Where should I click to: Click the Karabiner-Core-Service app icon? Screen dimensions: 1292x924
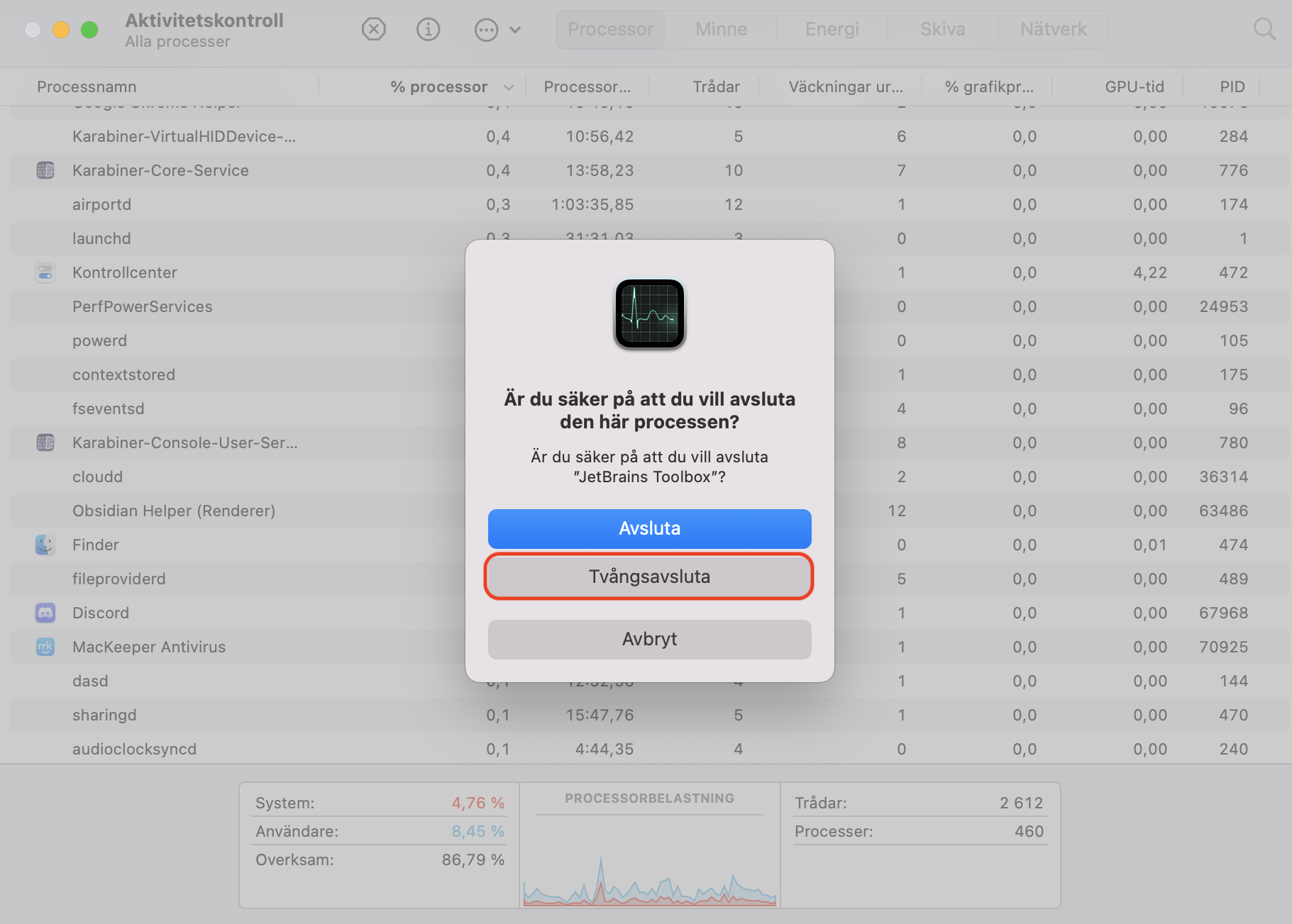[x=45, y=170]
